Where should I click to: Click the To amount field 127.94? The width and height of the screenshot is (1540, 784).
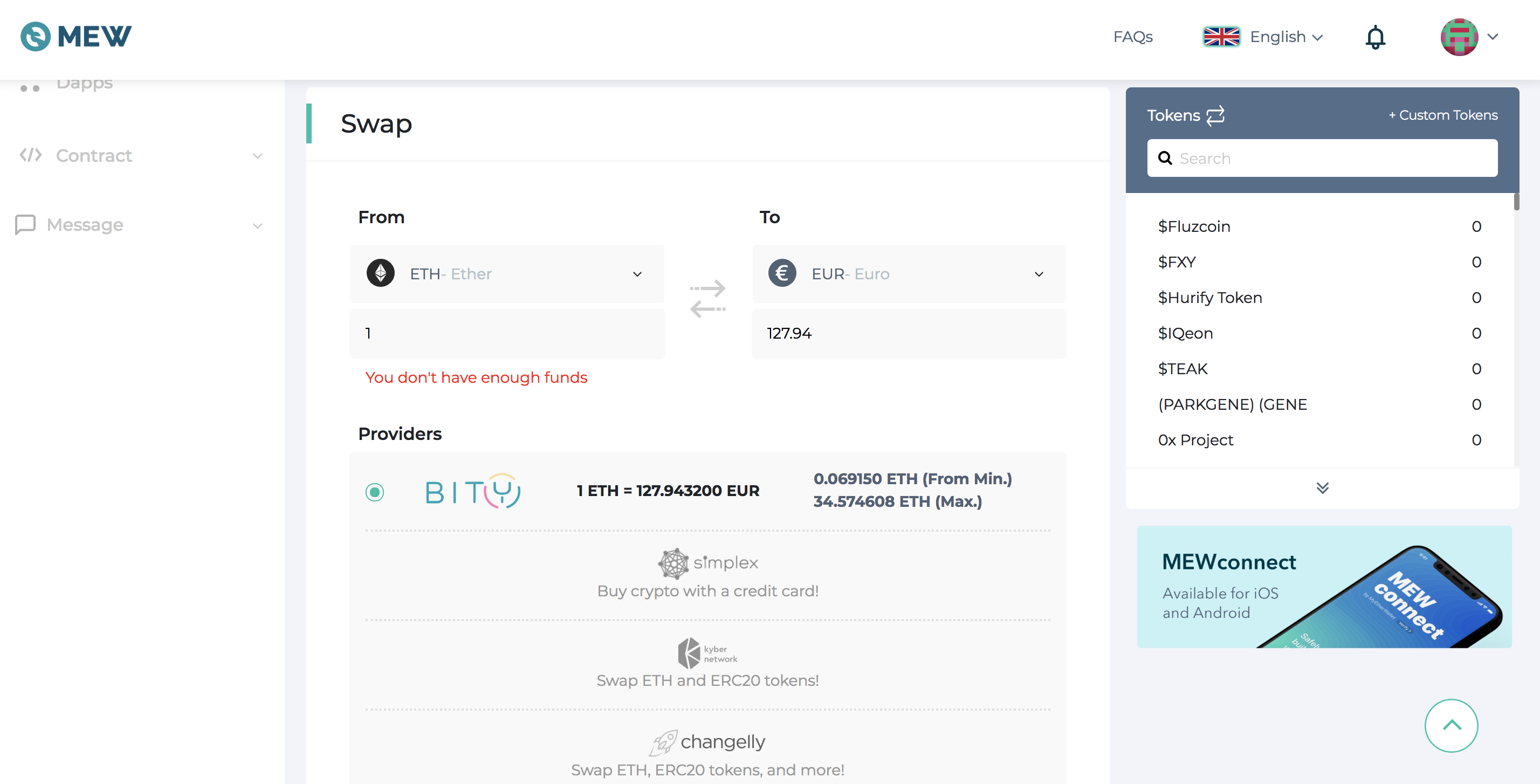(x=909, y=333)
